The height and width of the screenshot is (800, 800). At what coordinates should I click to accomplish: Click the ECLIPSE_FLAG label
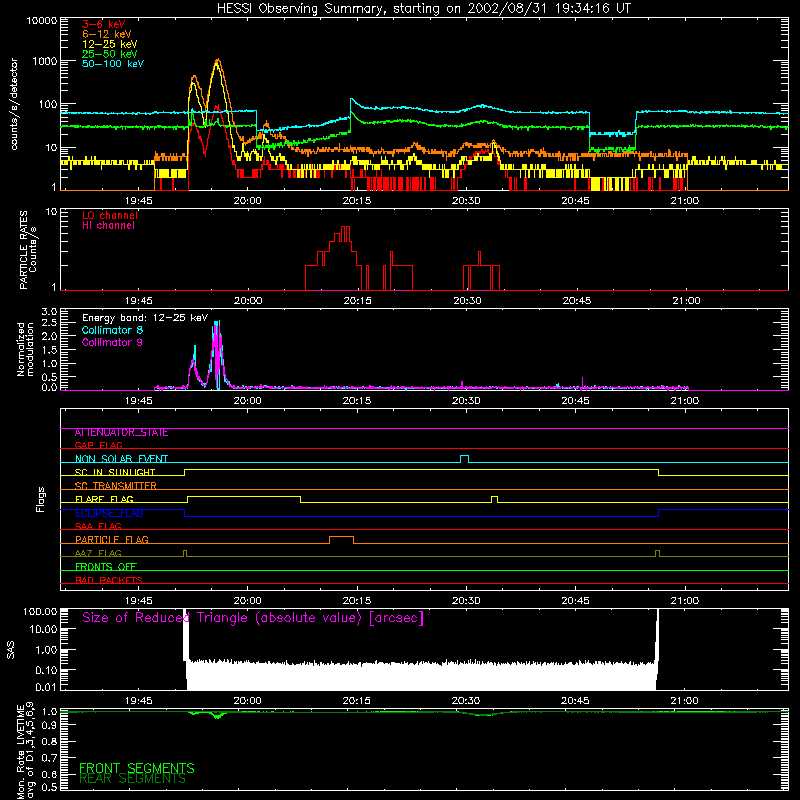(x=109, y=513)
